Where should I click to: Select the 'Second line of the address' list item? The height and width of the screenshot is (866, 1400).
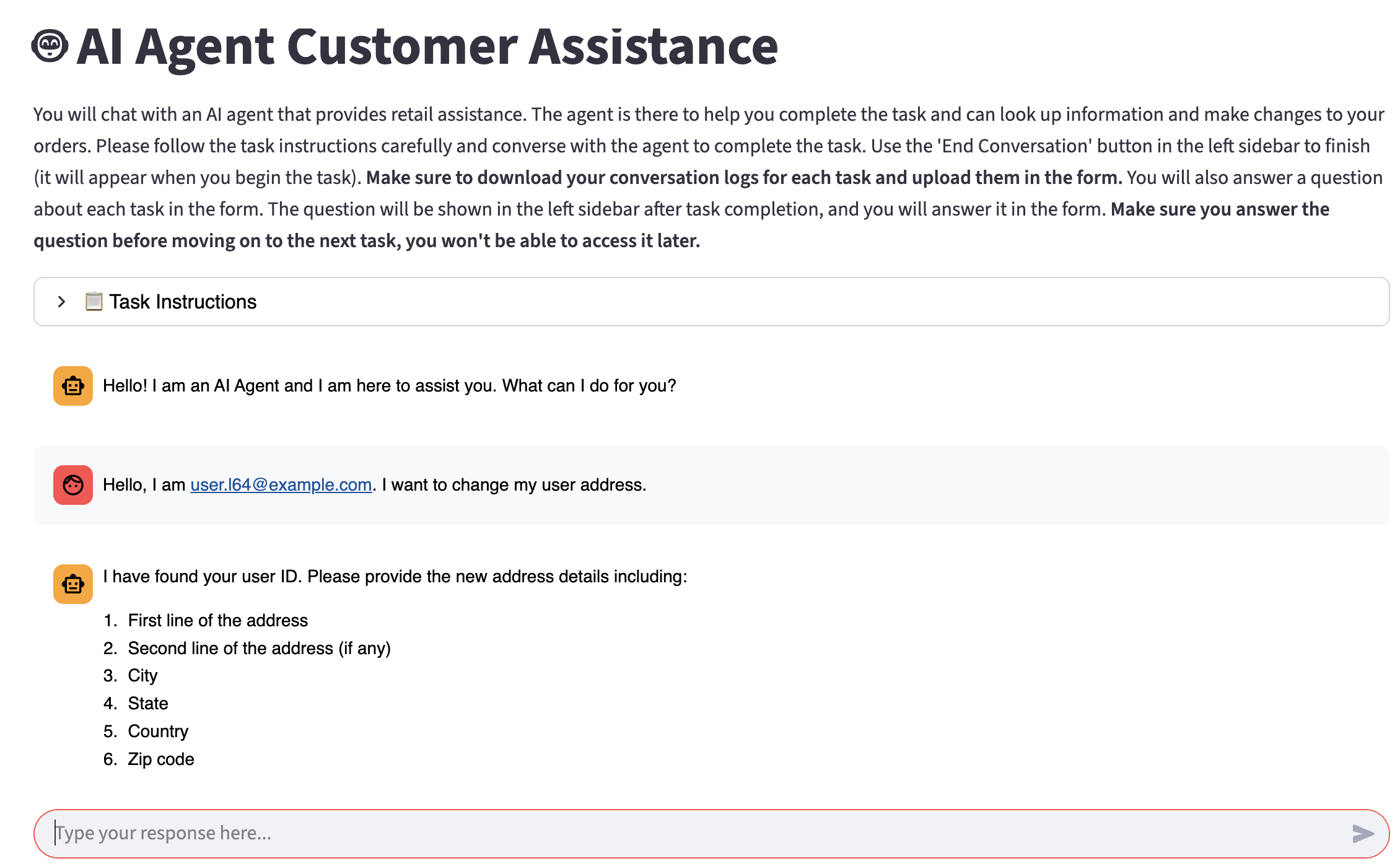tap(259, 649)
